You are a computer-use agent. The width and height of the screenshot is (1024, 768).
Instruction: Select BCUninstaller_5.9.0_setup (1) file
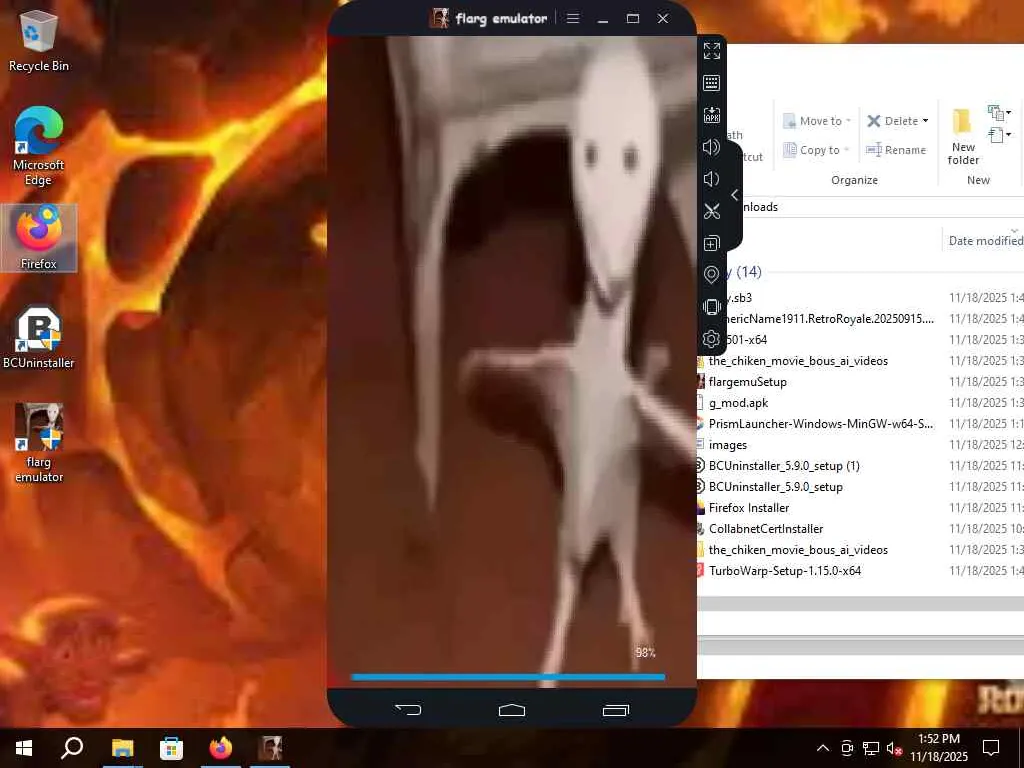tap(784, 466)
